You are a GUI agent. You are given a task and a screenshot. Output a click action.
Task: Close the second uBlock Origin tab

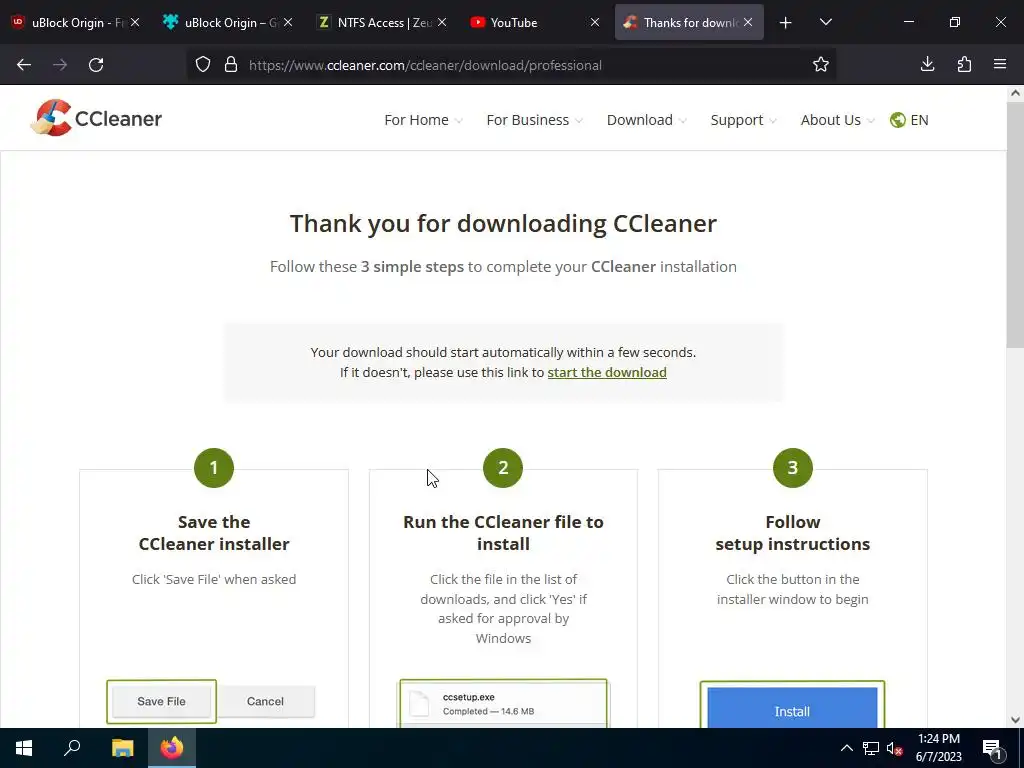click(x=288, y=22)
